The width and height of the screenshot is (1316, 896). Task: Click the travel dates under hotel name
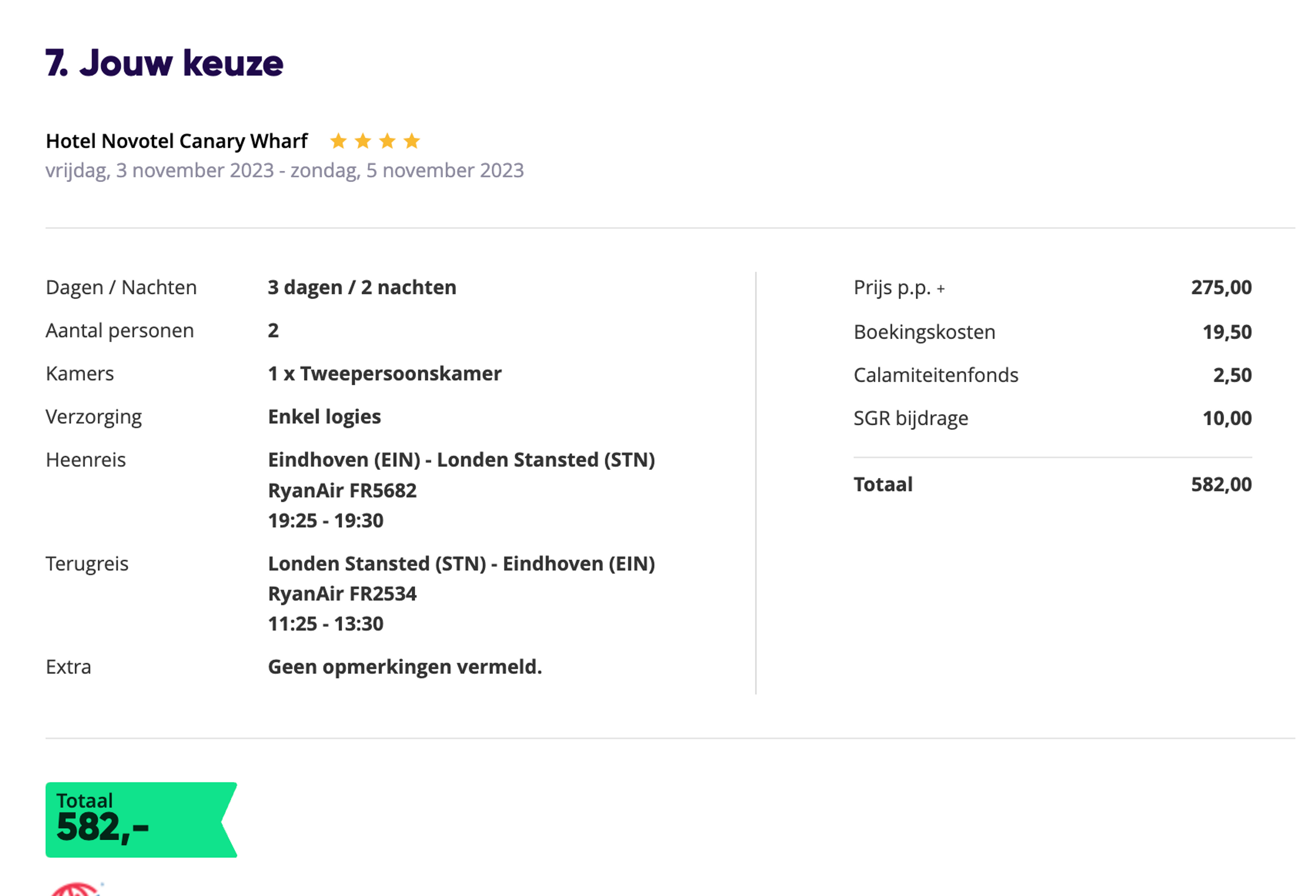(x=285, y=170)
